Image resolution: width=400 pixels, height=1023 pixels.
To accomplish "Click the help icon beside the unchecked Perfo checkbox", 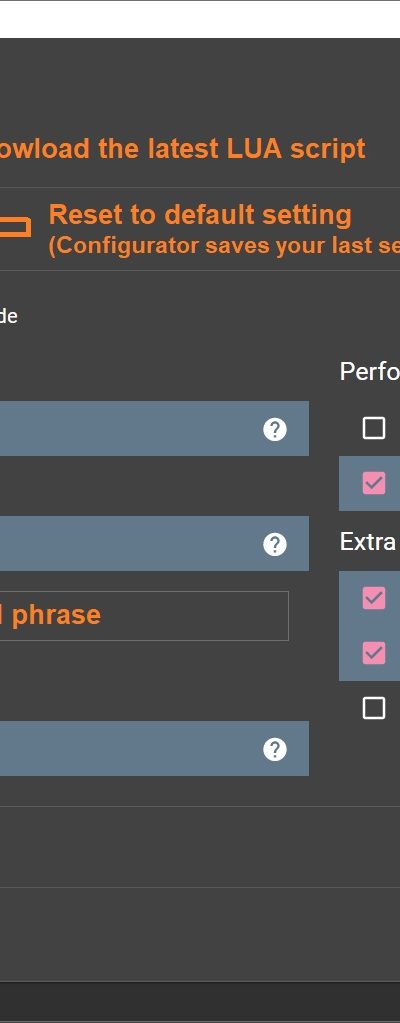I will 275,429.
